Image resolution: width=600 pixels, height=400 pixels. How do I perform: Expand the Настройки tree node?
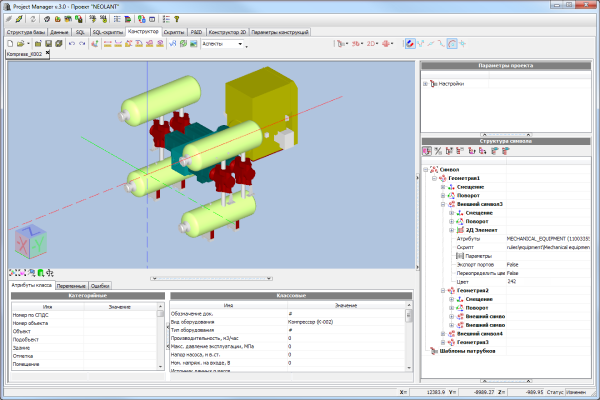pyautogui.click(x=426, y=83)
